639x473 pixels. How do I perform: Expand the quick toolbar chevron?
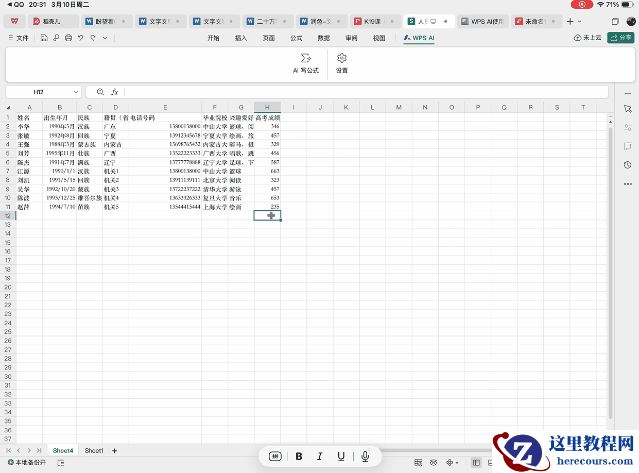click(x=105, y=38)
